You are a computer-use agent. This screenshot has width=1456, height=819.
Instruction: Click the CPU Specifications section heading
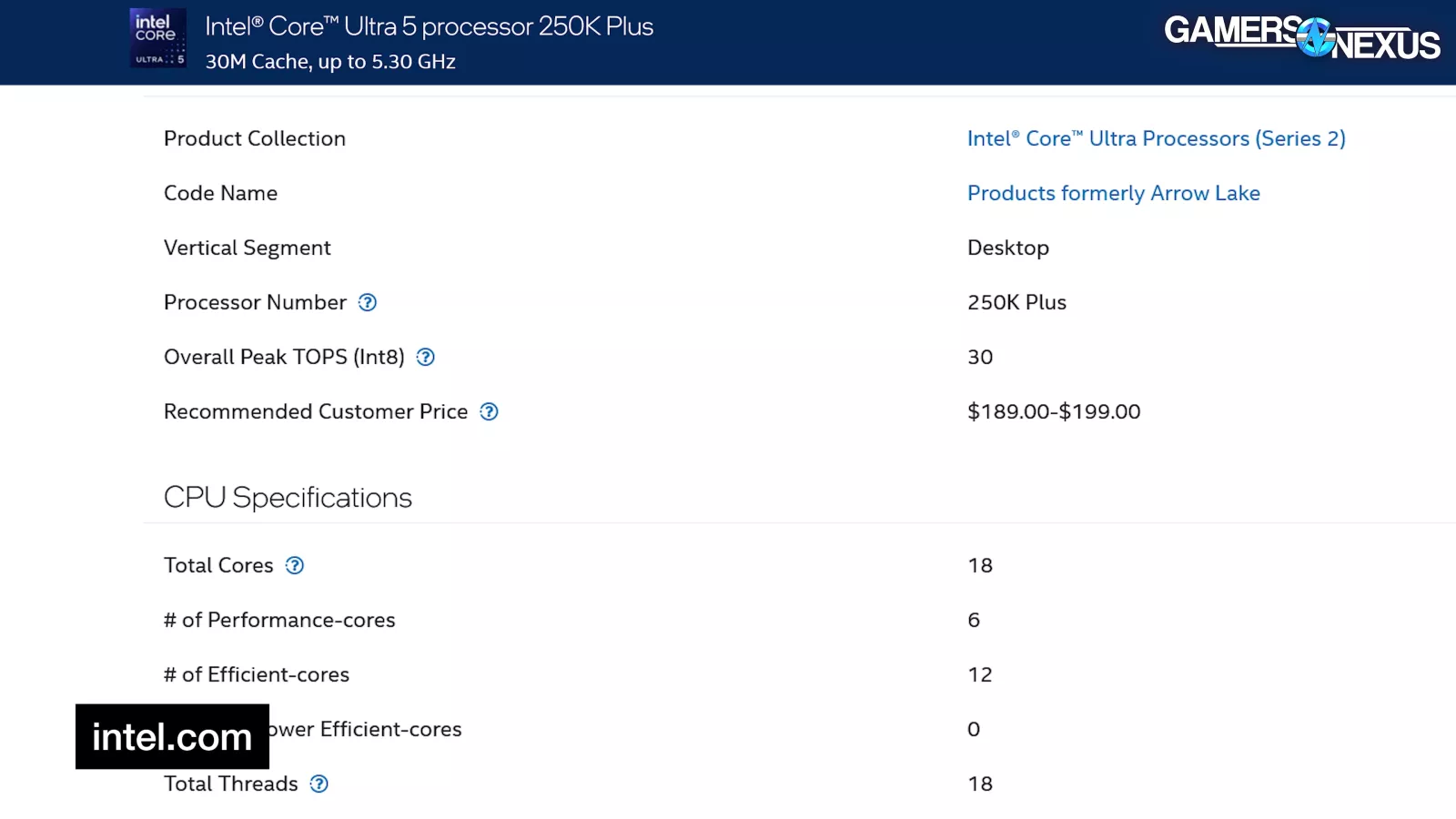288,498
